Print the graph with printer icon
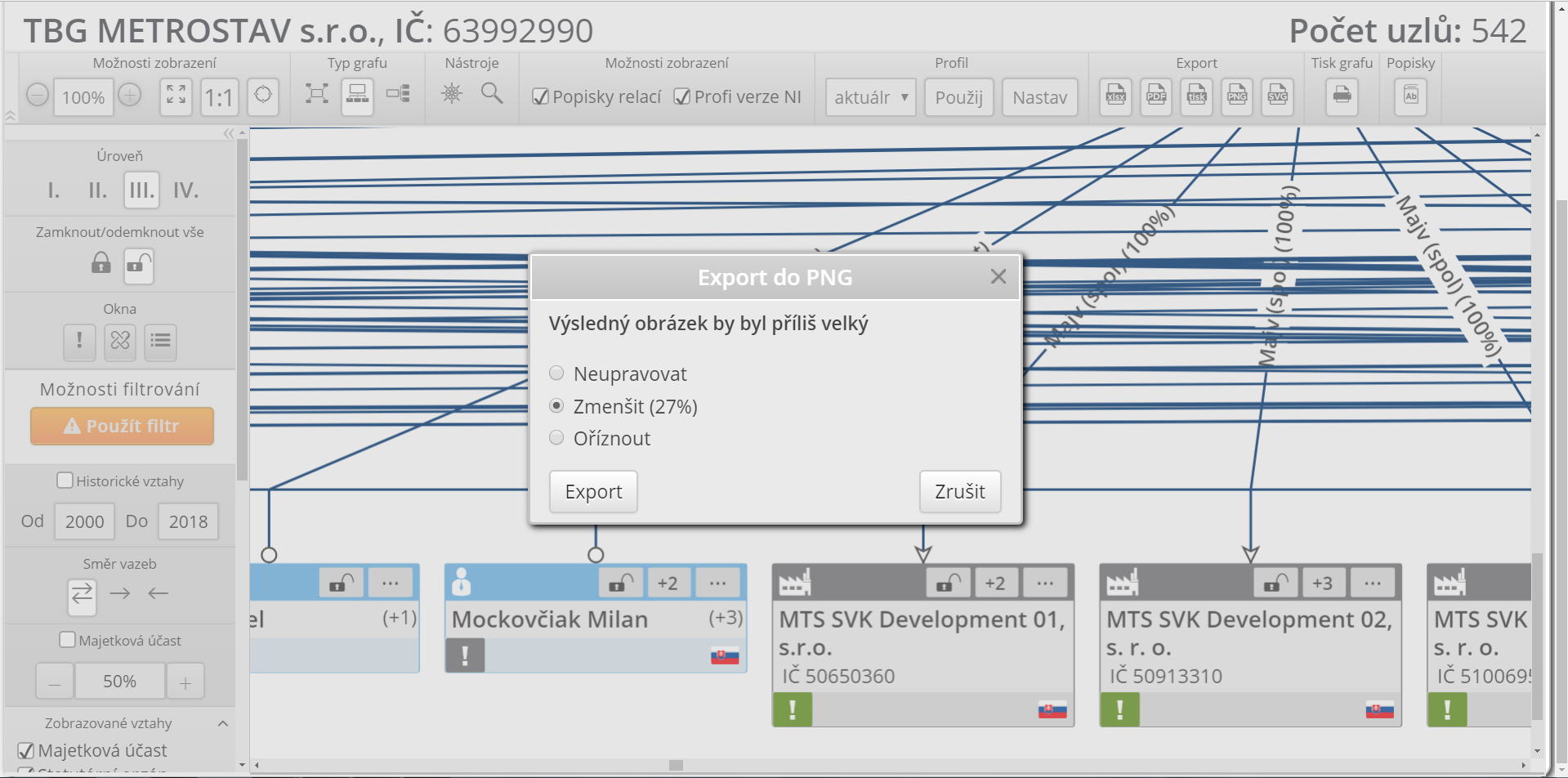The width and height of the screenshot is (1568, 778). click(x=1342, y=96)
